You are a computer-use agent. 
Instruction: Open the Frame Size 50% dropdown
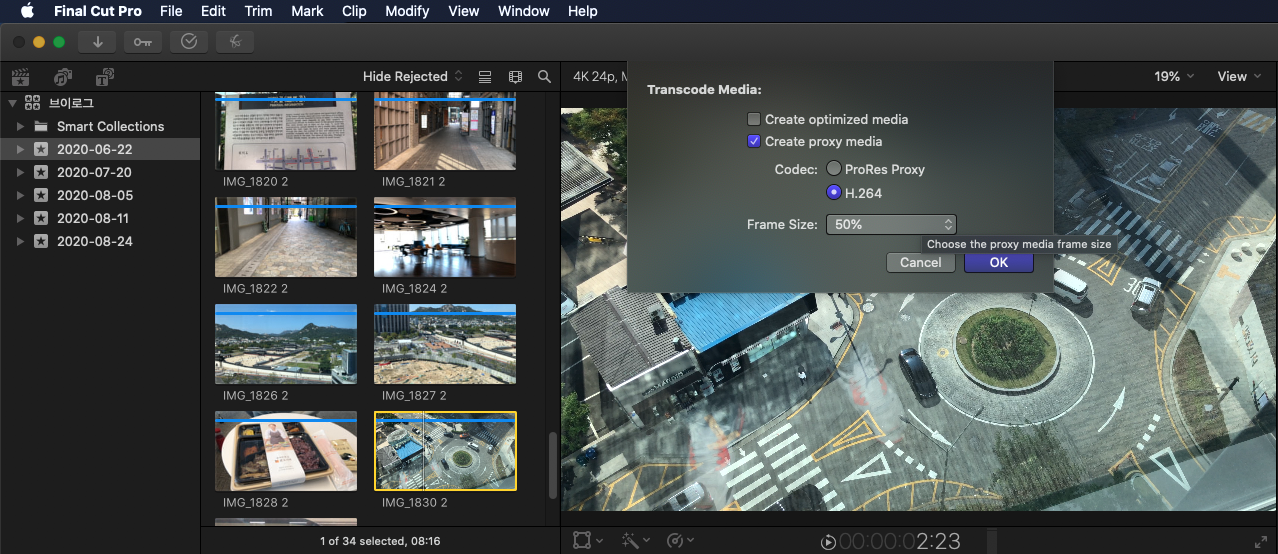point(891,225)
